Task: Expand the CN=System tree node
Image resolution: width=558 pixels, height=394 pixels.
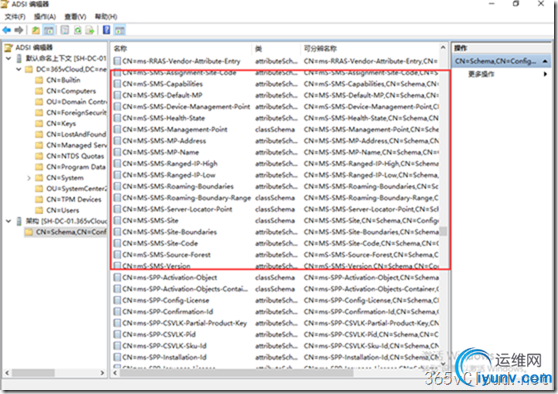Action: click(x=29, y=178)
